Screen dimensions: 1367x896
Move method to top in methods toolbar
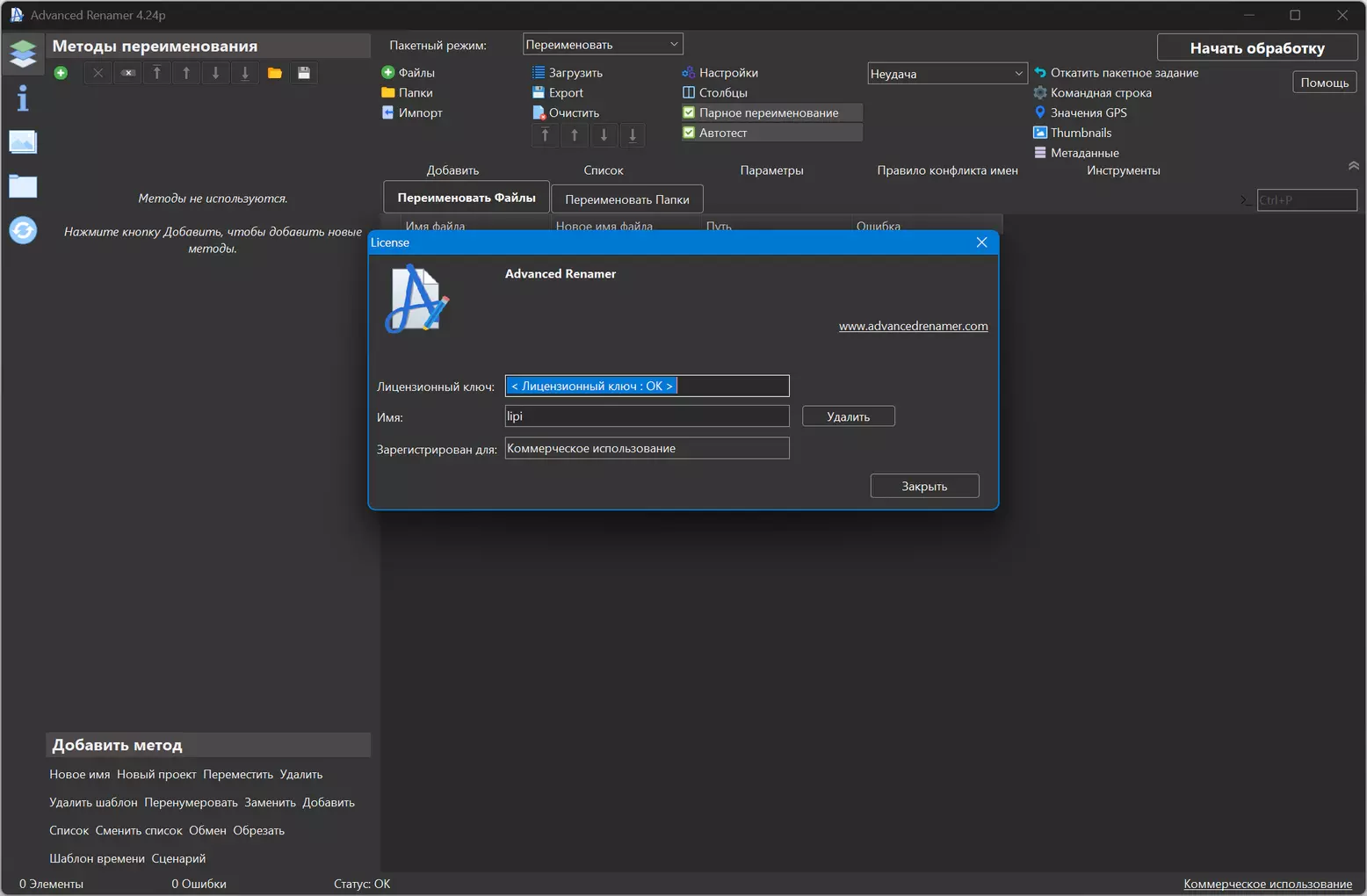[157, 73]
